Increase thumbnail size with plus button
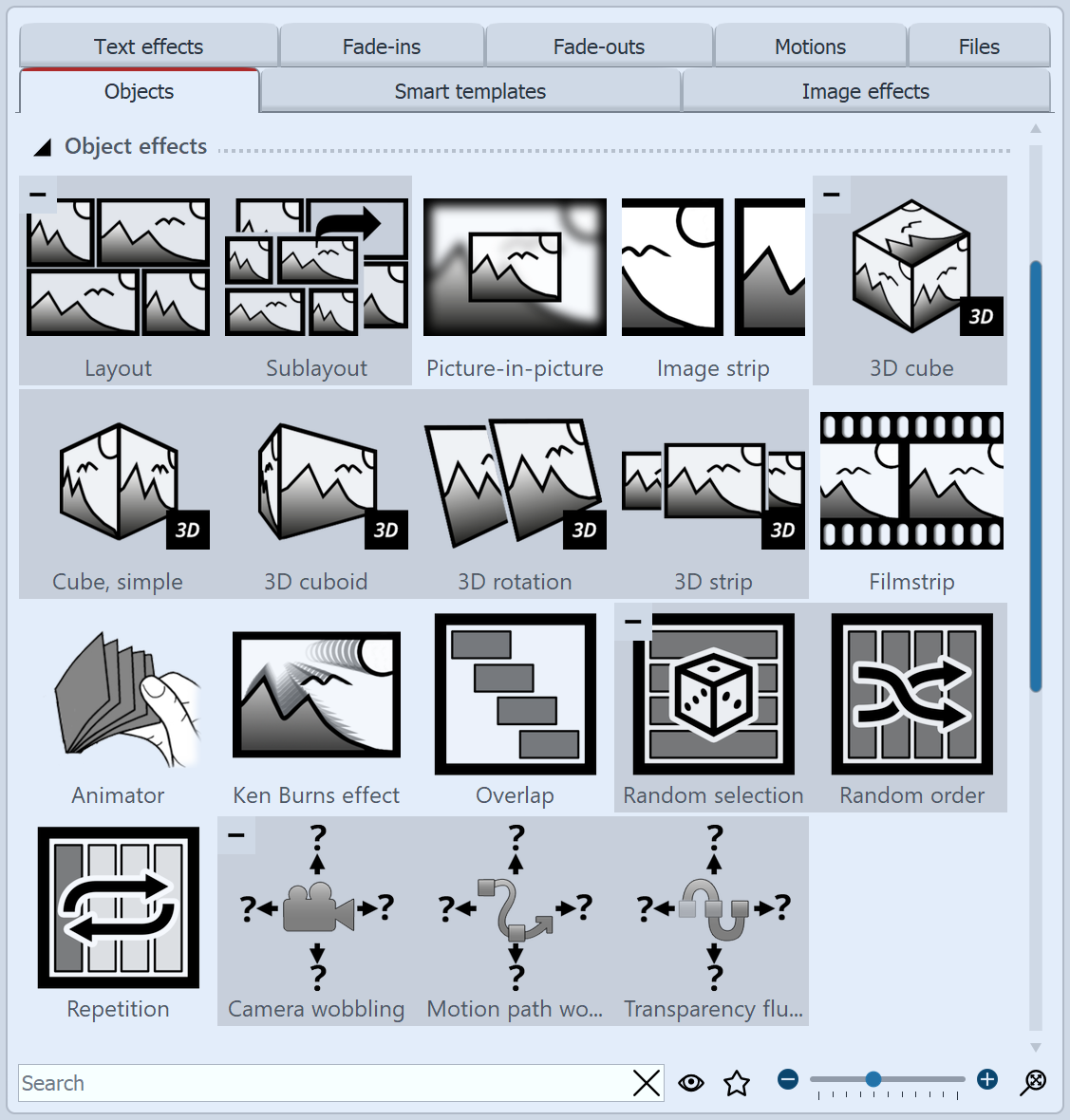Image resolution: width=1070 pixels, height=1120 pixels. tap(987, 1079)
